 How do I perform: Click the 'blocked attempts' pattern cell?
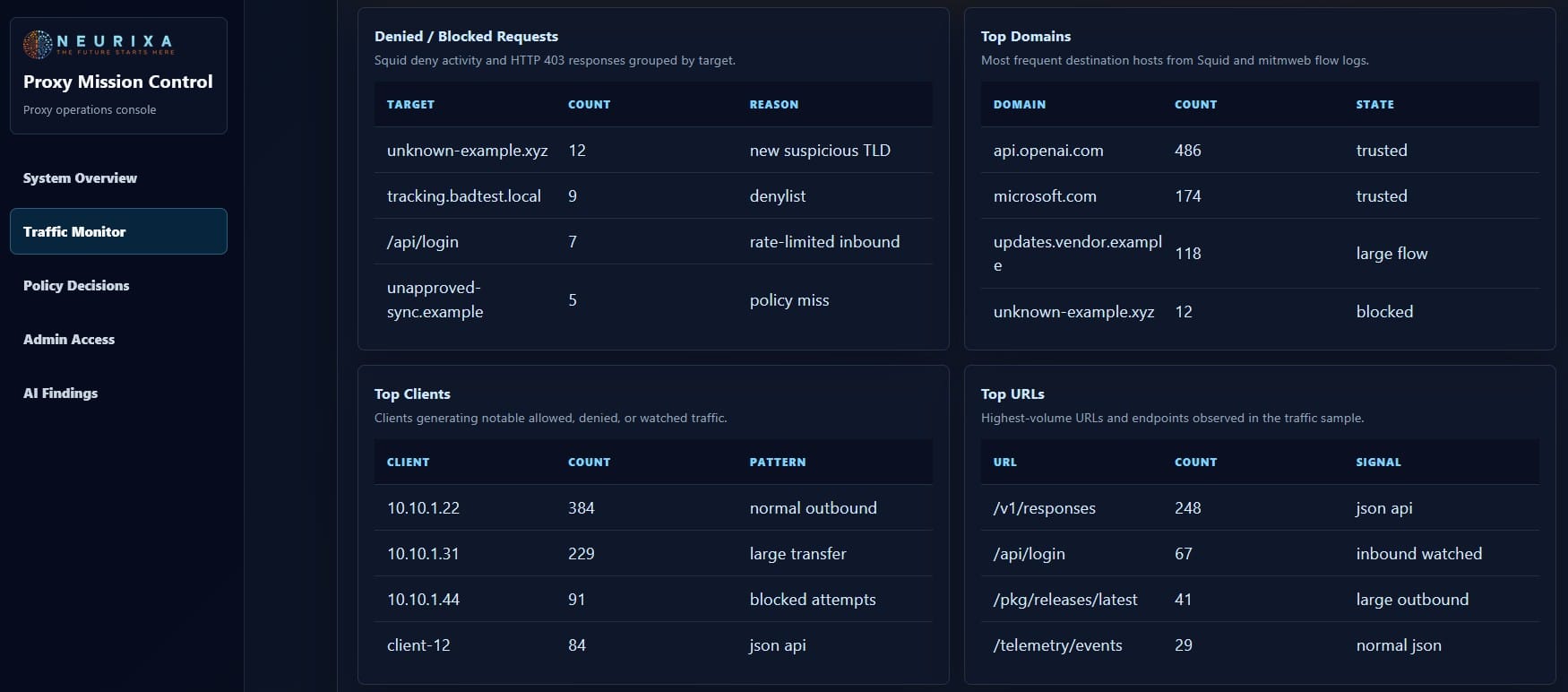(x=813, y=600)
